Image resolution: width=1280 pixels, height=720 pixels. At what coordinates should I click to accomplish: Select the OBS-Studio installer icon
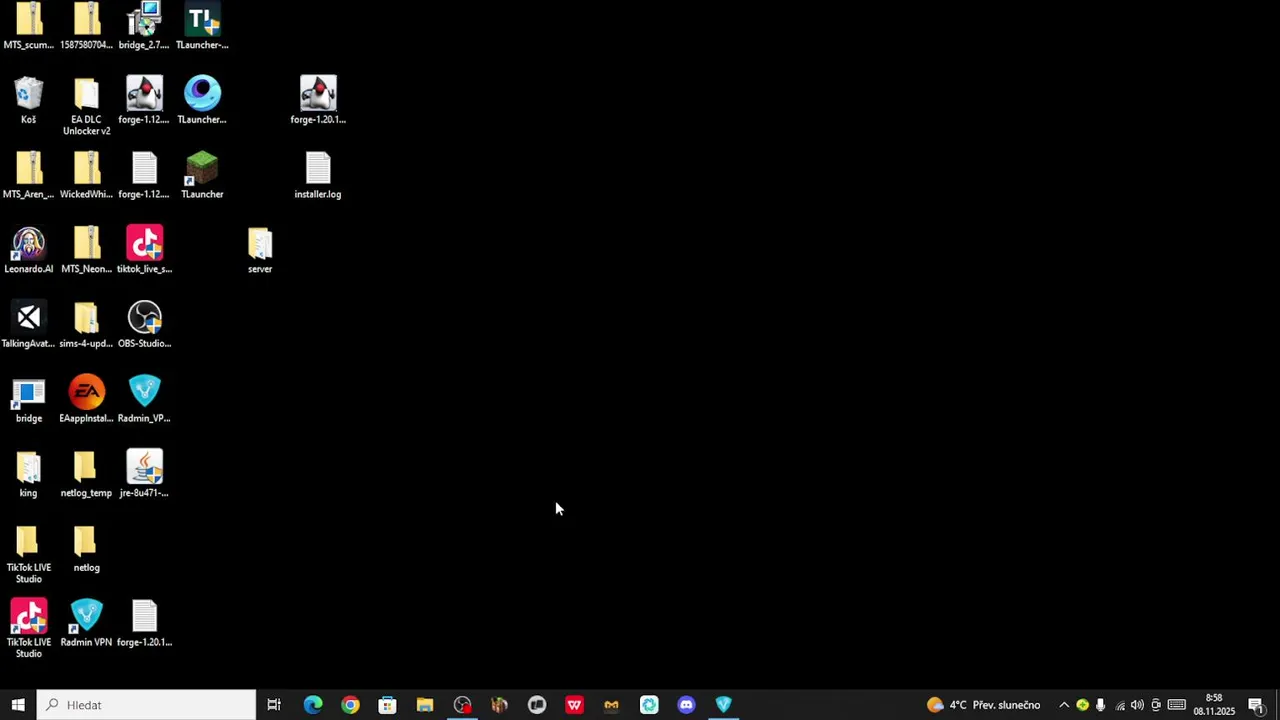pos(144,318)
